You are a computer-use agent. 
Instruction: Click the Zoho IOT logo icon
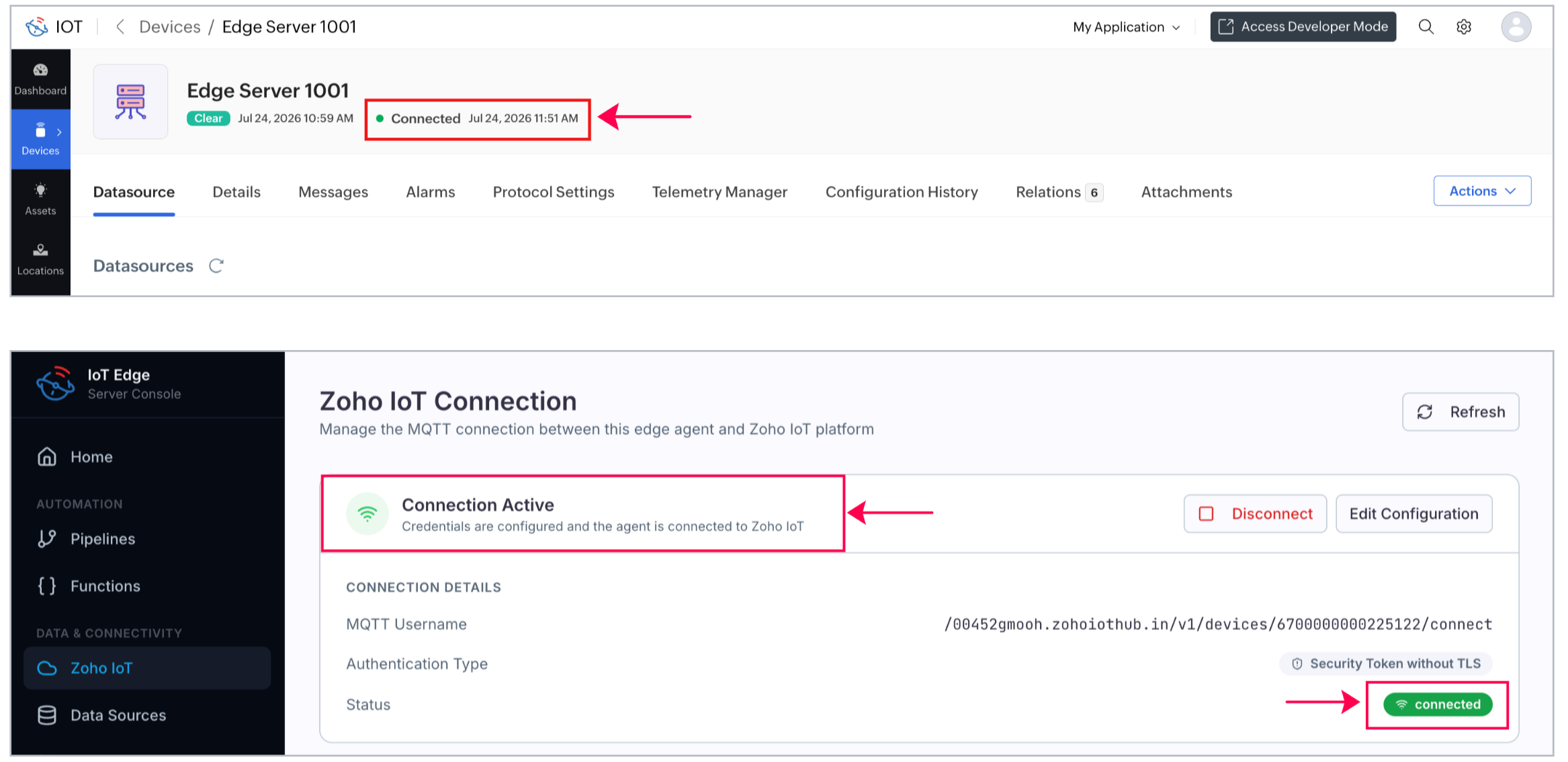pyautogui.click(x=37, y=27)
